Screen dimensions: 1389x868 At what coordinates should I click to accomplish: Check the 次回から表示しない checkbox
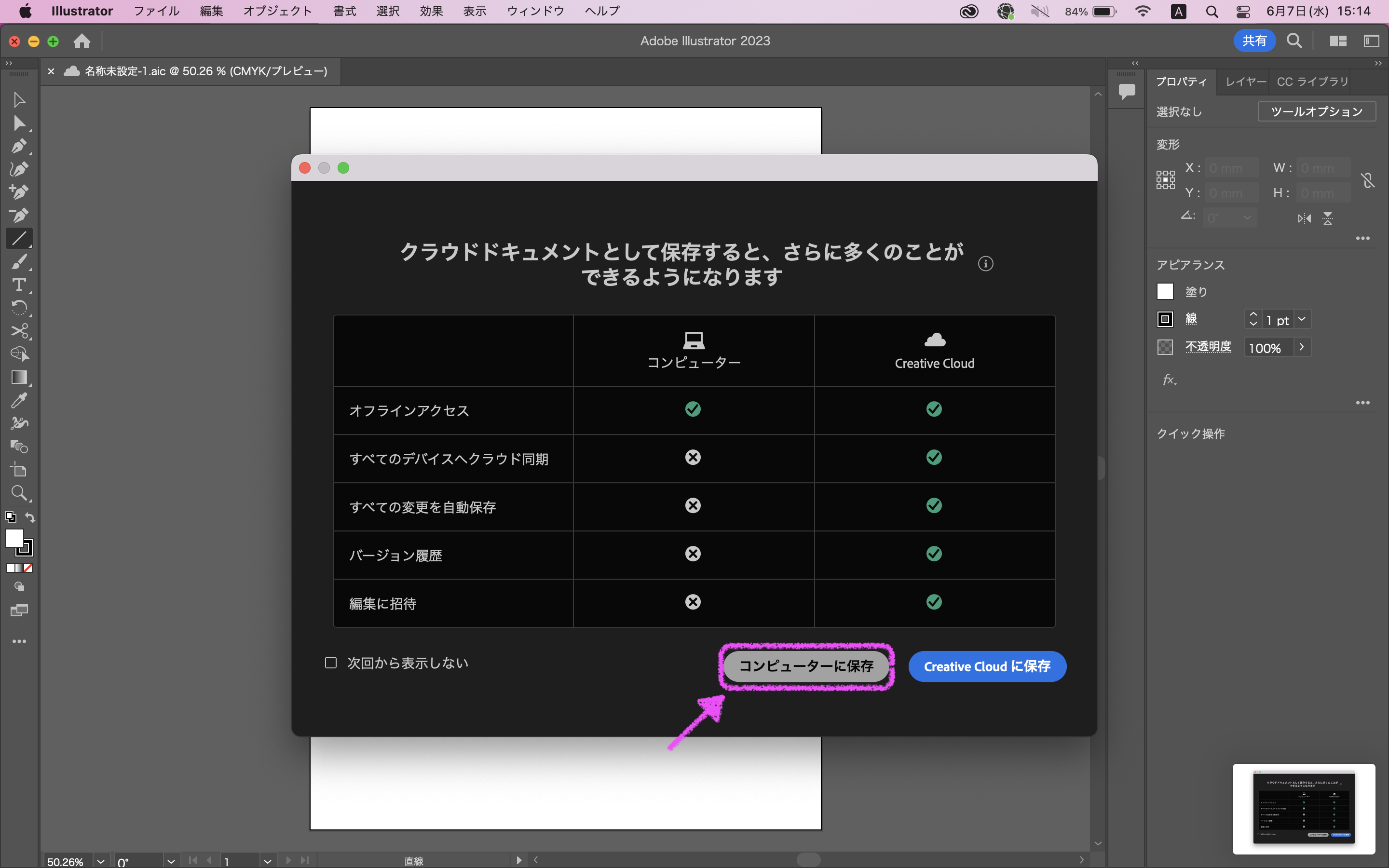coord(330,663)
